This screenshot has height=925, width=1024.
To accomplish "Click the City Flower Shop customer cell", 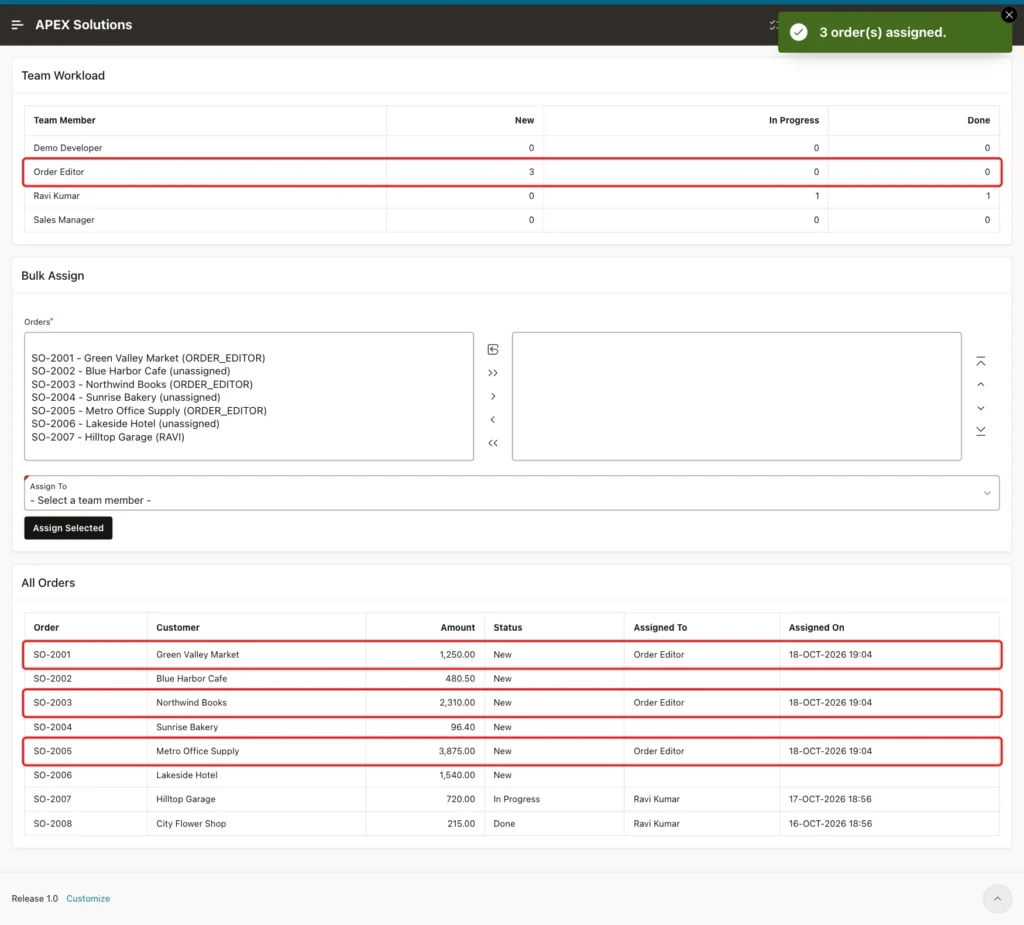I will pyautogui.click(x=191, y=824).
